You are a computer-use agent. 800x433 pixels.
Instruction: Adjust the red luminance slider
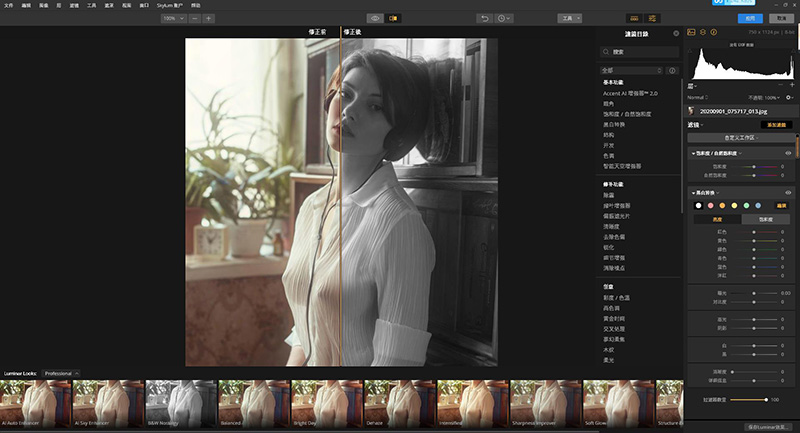(x=754, y=232)
